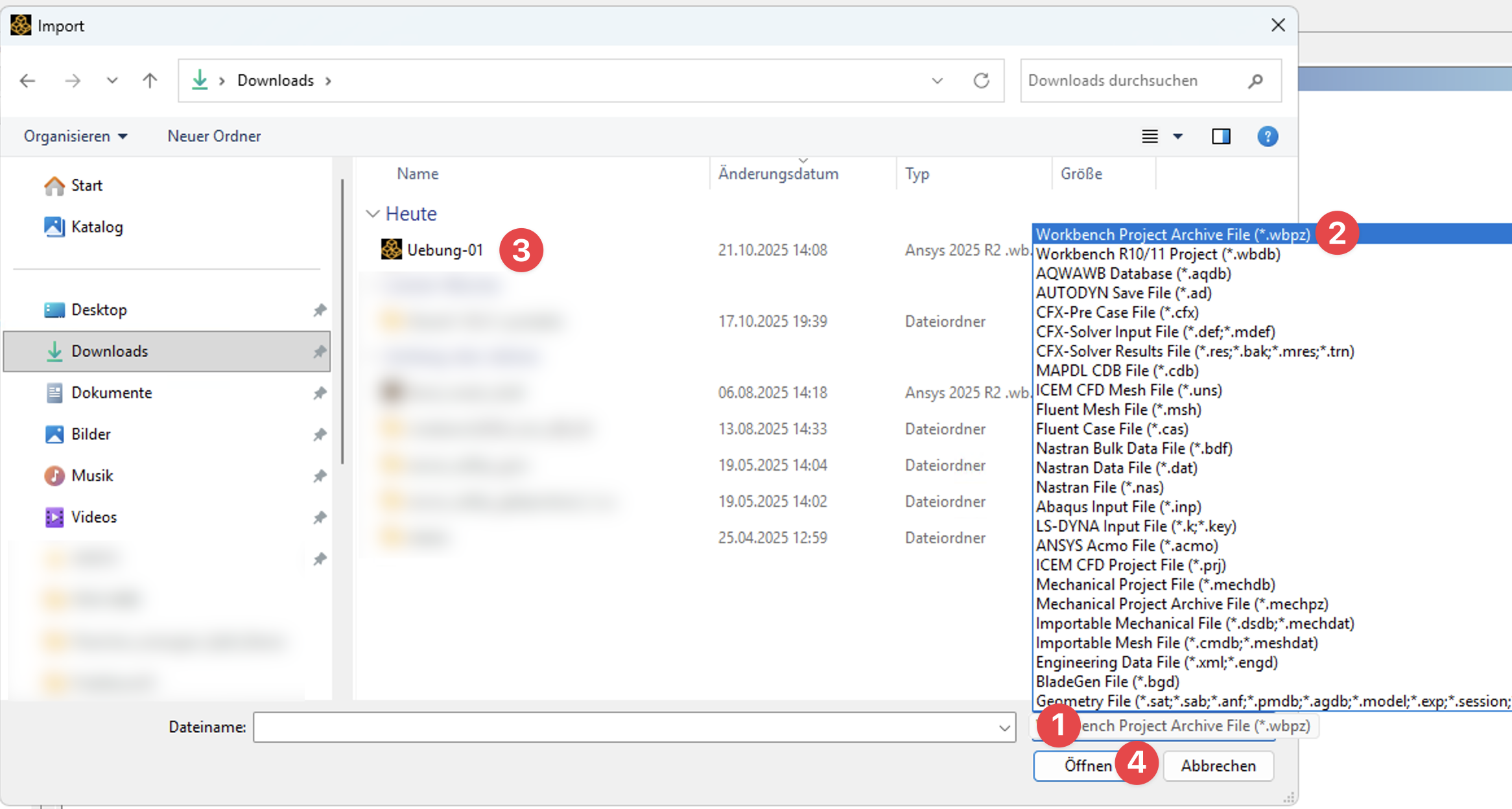Viewport: 1512px width, 809px height.
Task: Click the up-one-level arrow icon
Action: pos(150,80)
